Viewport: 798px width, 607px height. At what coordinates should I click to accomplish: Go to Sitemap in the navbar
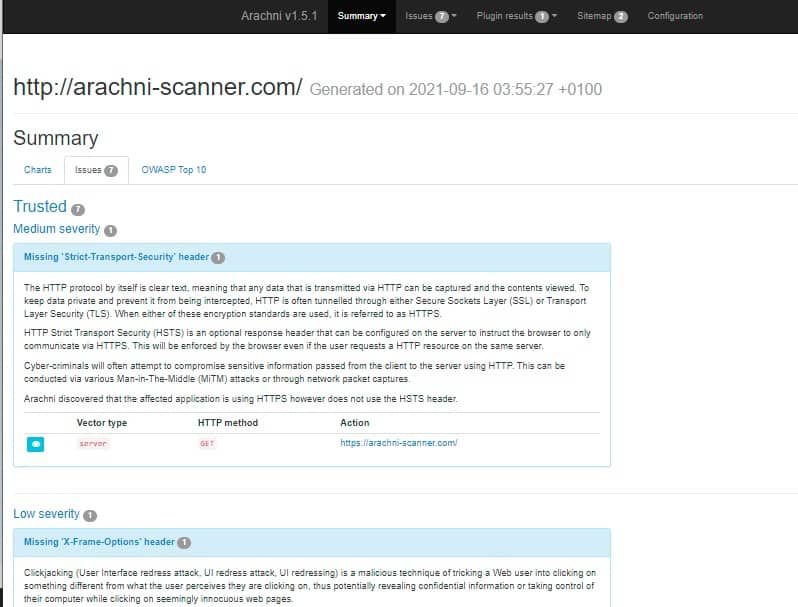594,16
